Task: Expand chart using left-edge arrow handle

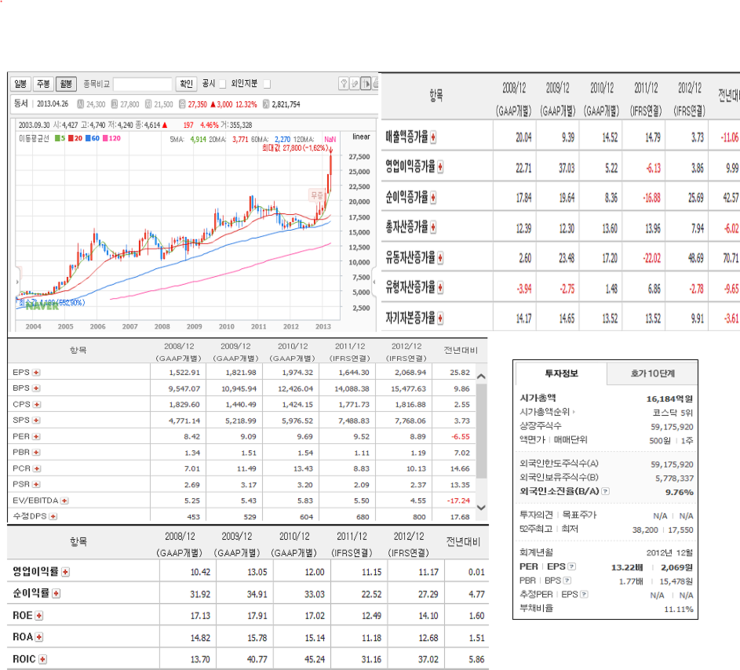Action: (18, 282)
